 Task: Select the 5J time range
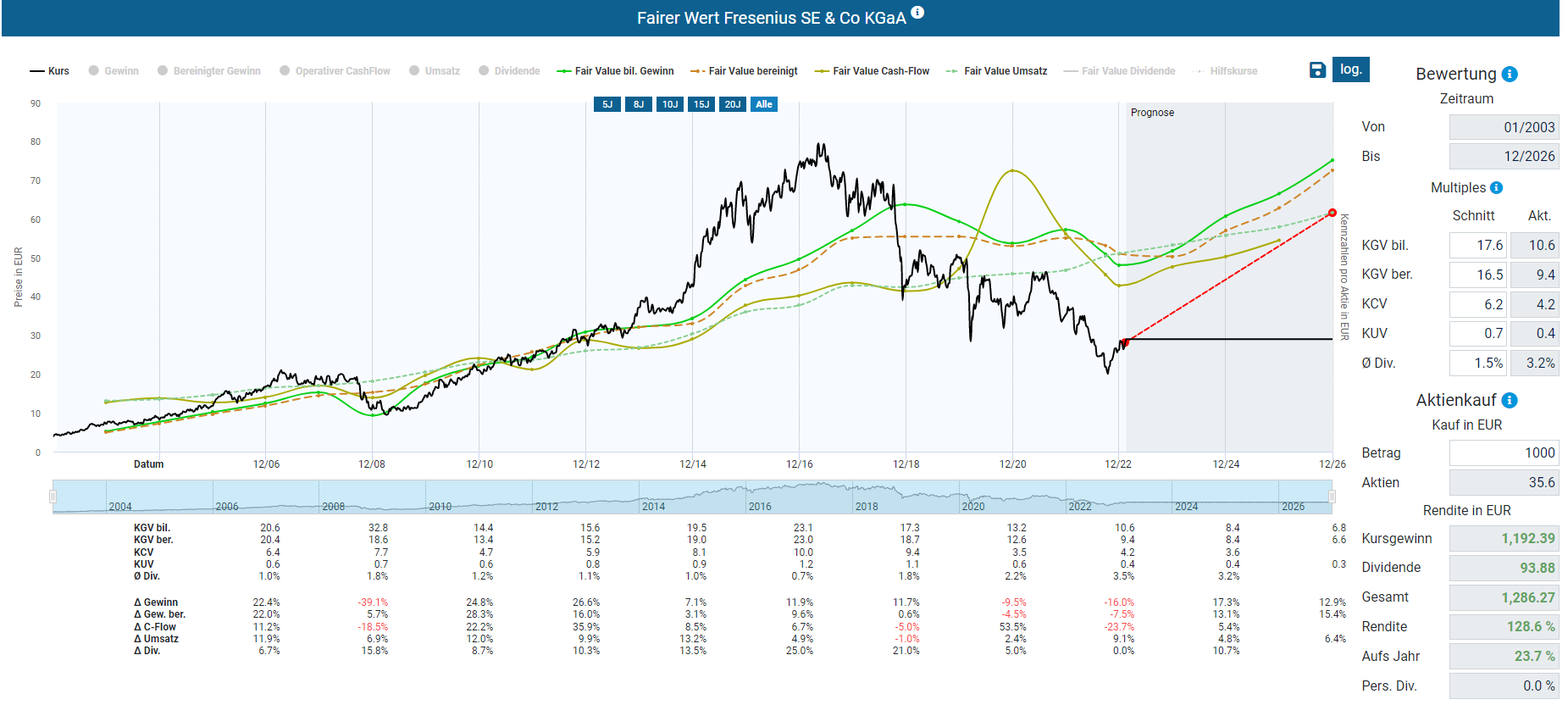pos(607,104)
